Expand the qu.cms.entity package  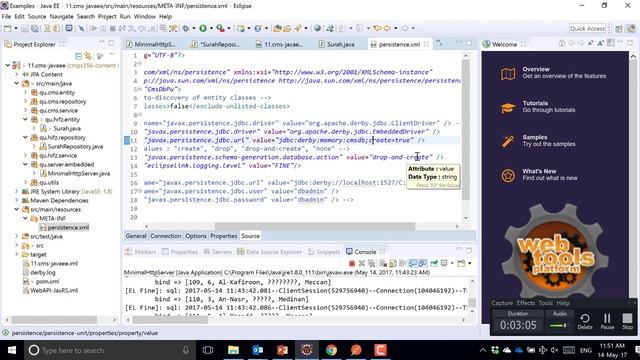(x=25, y=92)
